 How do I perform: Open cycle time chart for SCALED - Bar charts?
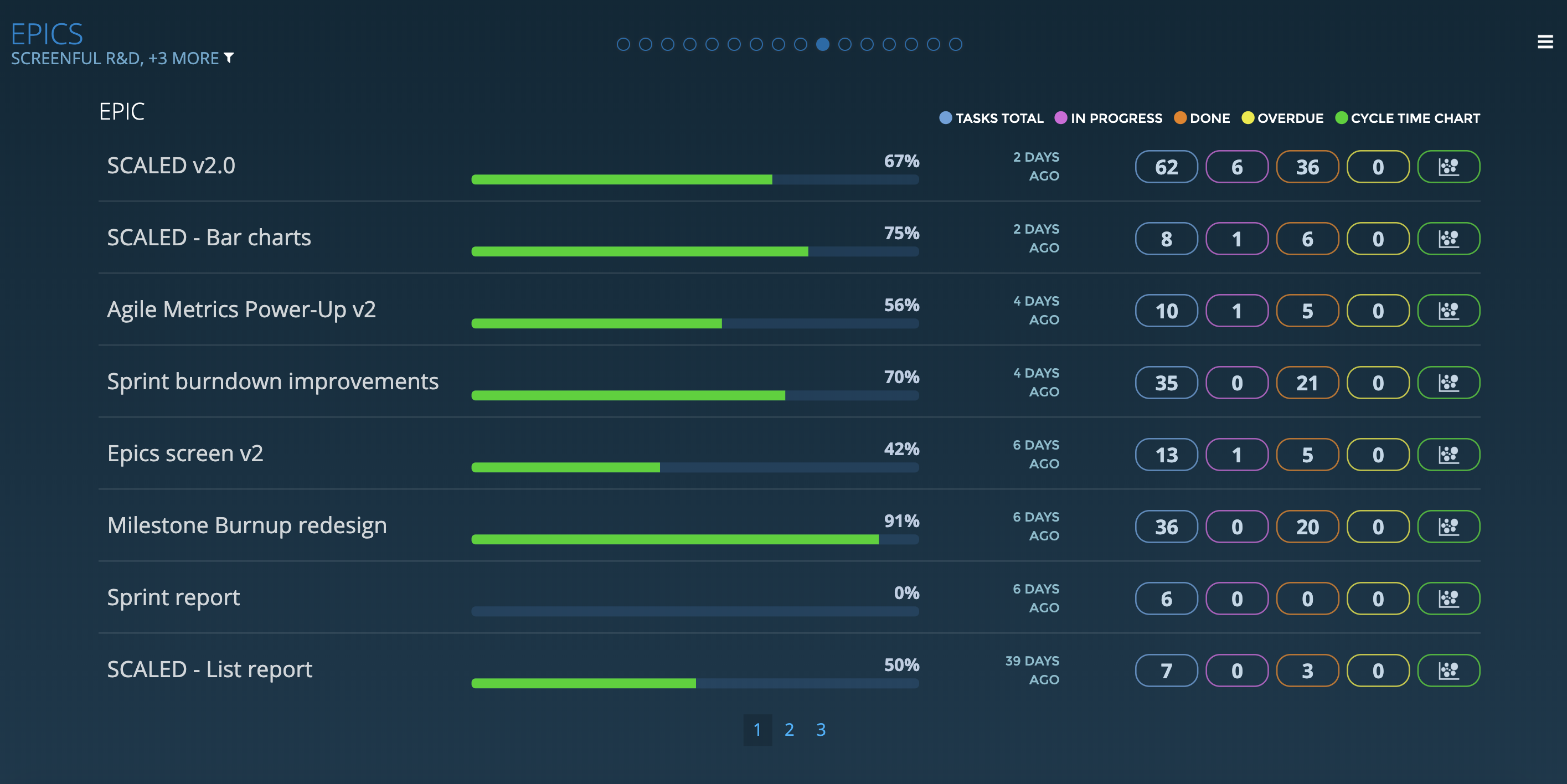point(1449,239)
